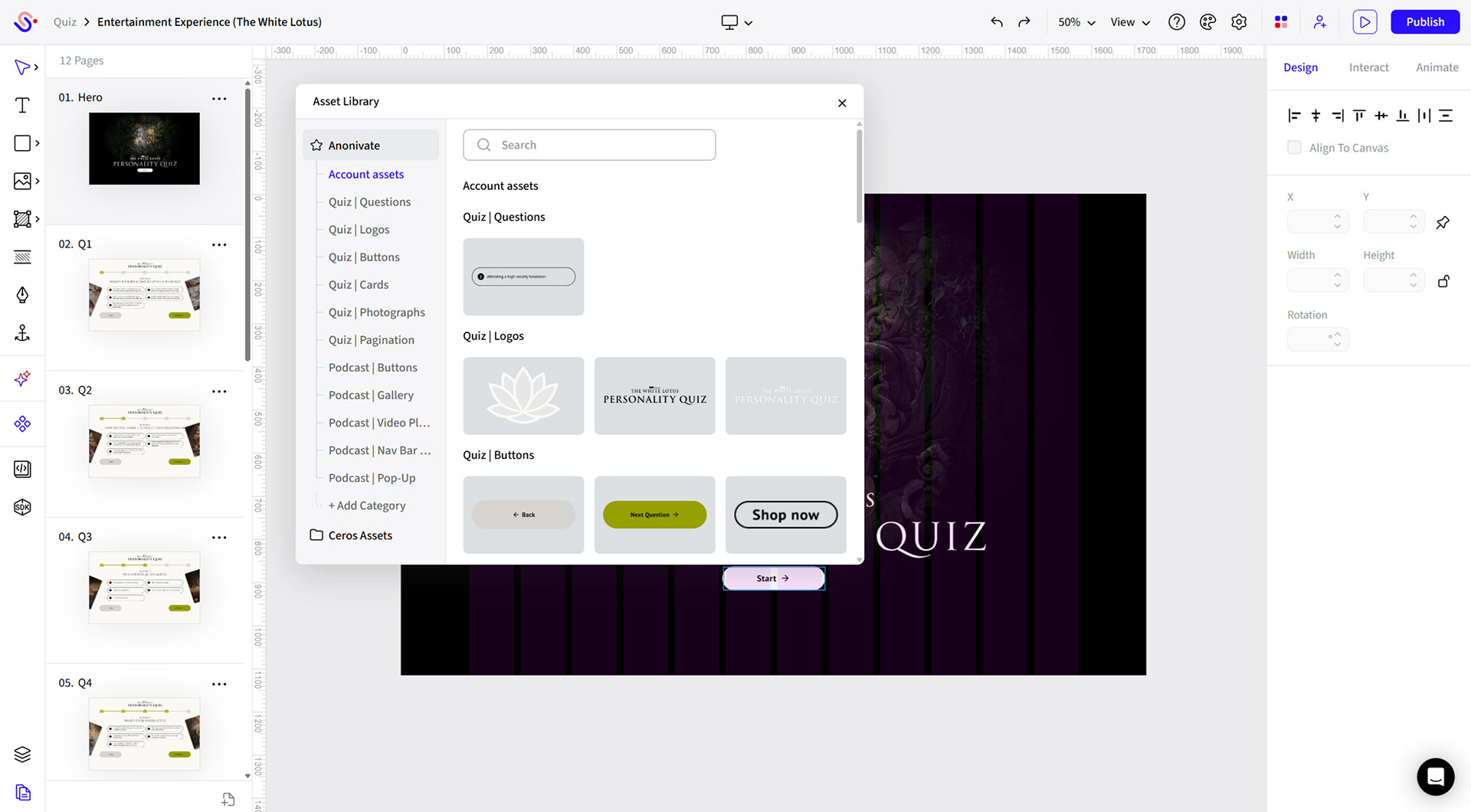The height and width of the screenshot is (812, 1471).
Task: Open options menu for 02. Q1 page
Action: pyautogui.click(x=219, y=245)
